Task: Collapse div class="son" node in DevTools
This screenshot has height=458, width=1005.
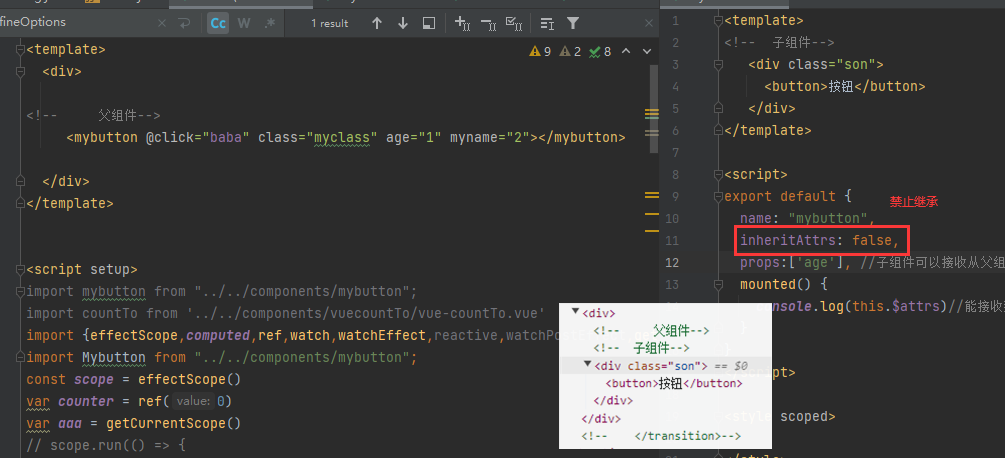Action: tap(588, 365)
